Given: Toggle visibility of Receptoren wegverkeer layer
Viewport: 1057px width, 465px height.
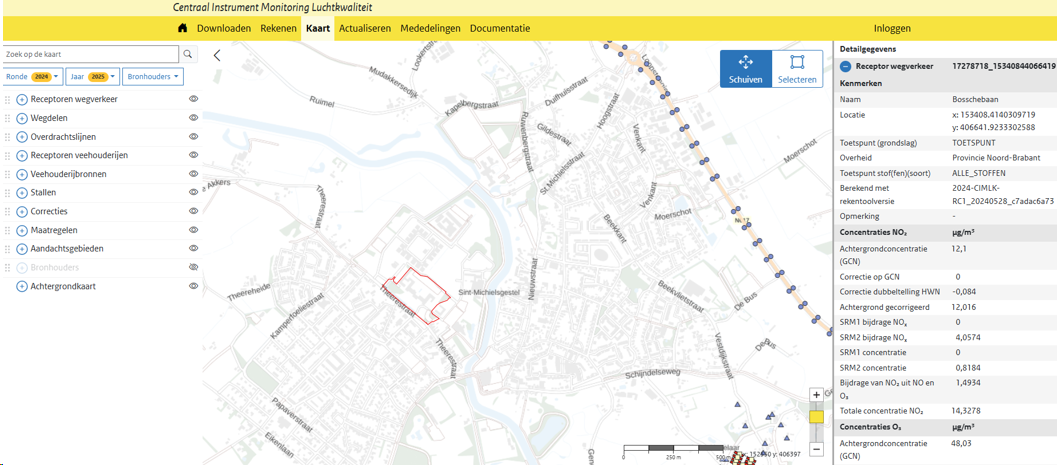Looking at the screenshot, I should point(194,99).
